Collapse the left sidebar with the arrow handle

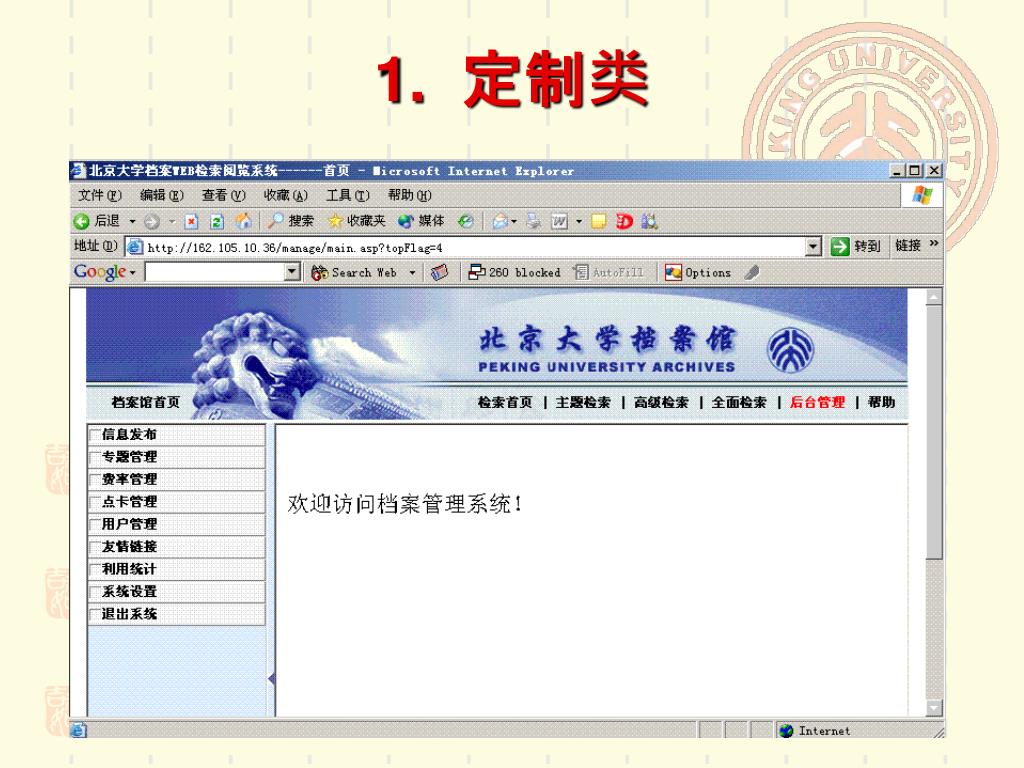tap(271, 679)
